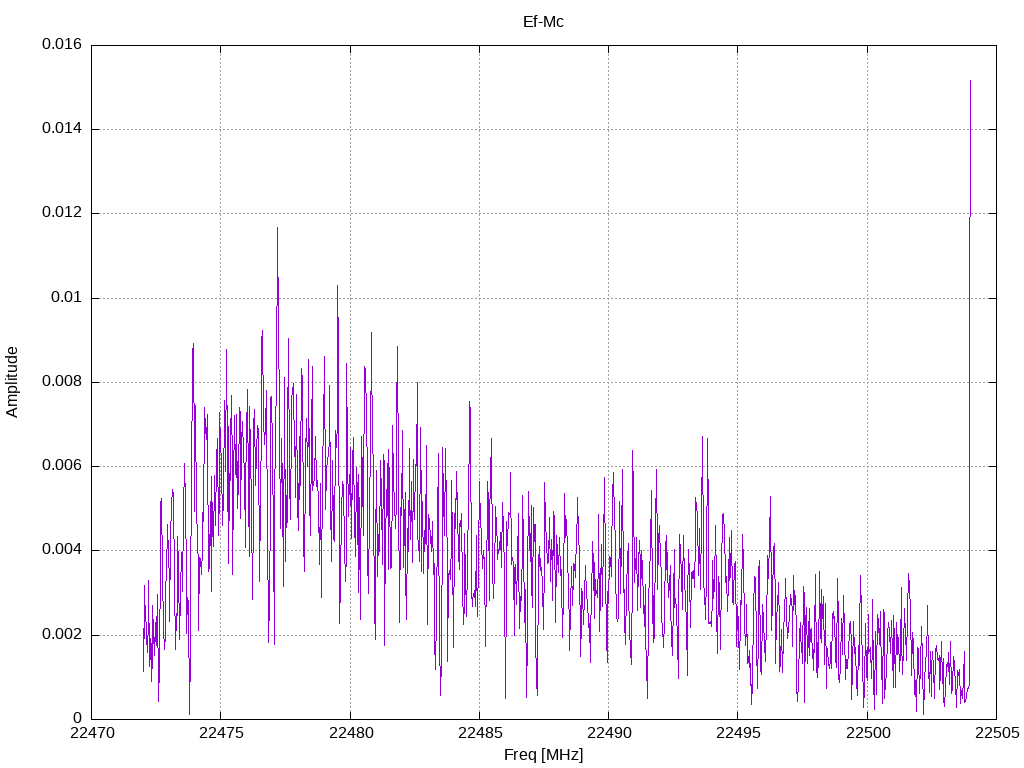This screenshot has height=768, width=1024.
Task: Click the "Amplitude" y-axis label
Action: coord(12,382)
